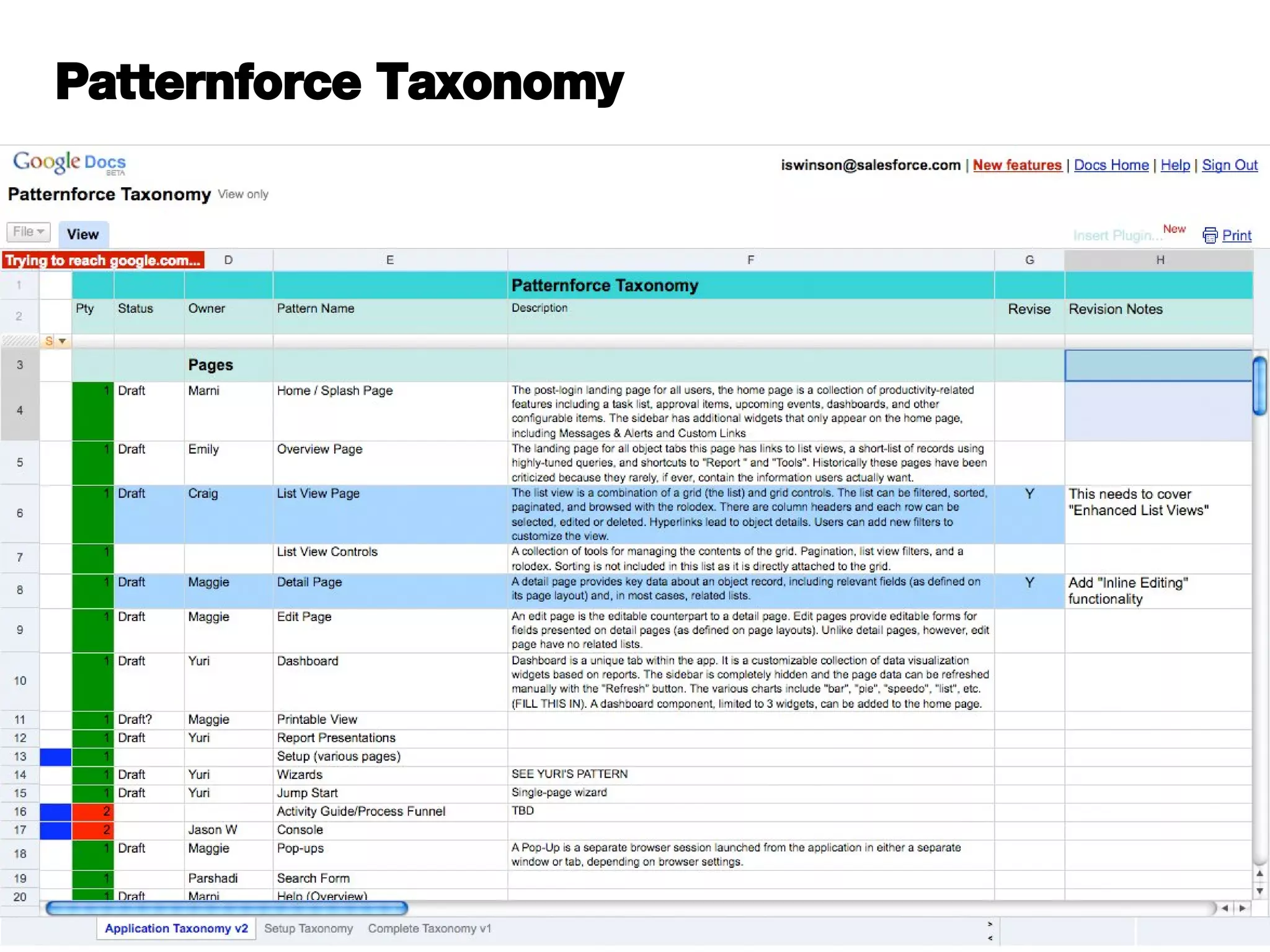1270x952 pixels.
Task: Click the Sign Out link
Action: click(x=1230, y=165)
